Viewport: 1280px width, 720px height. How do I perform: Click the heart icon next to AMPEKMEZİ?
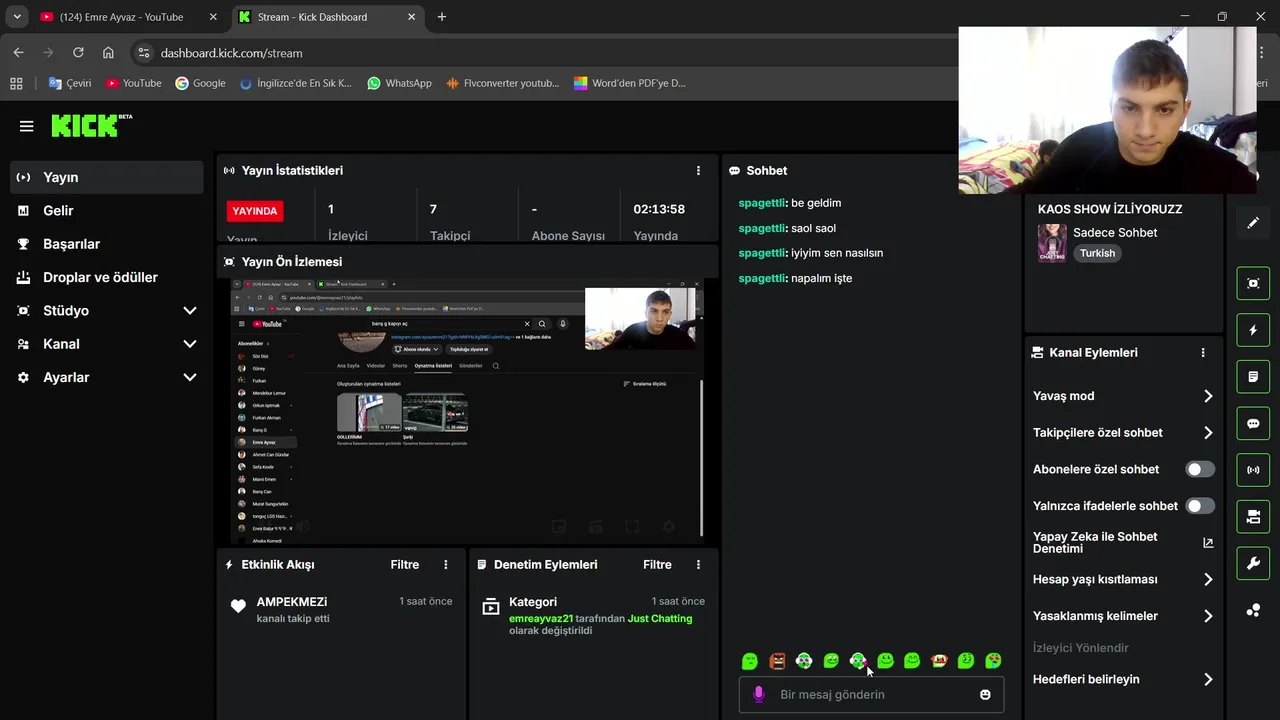point(238,606)
